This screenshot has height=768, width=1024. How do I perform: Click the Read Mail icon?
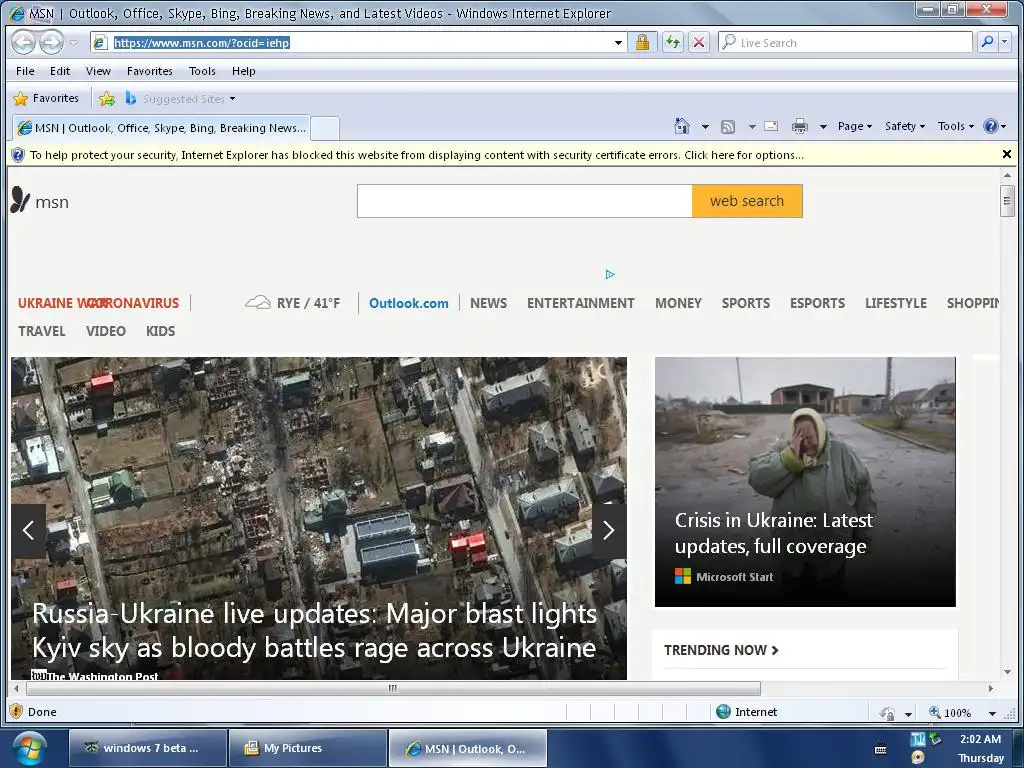click(x=771, y=126)
